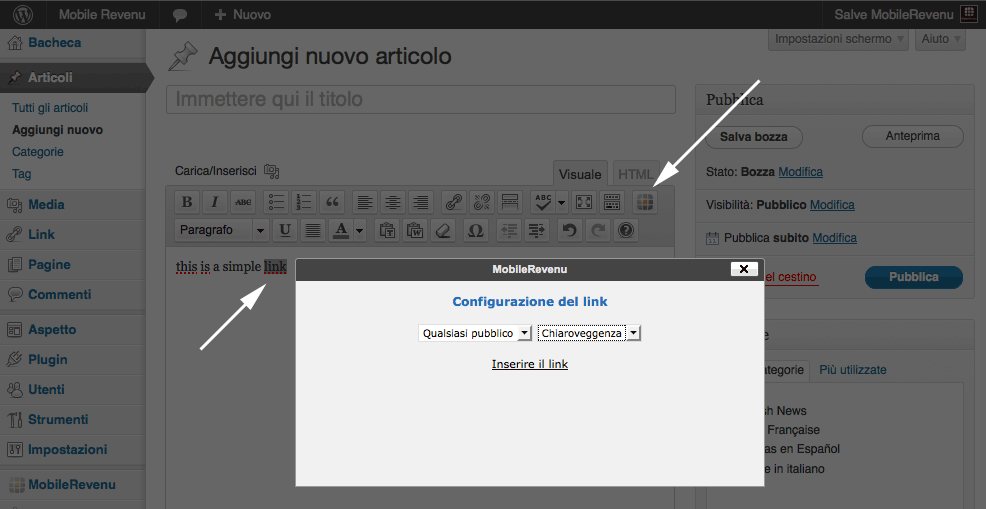Open the text color picker dropdown arrow

[360, 230]
